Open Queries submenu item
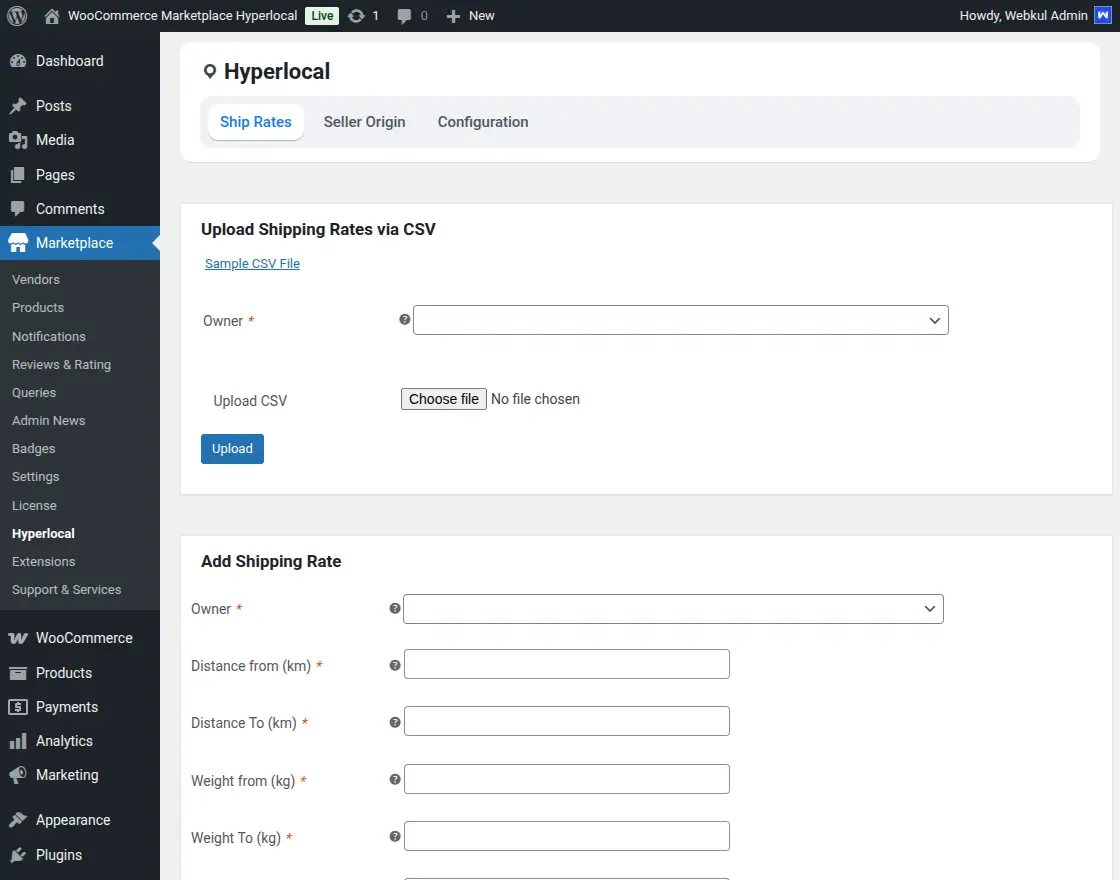Image resolution: width=1120 pixels, height=880 pixels. pyautogui.click(x=34, y=393)
